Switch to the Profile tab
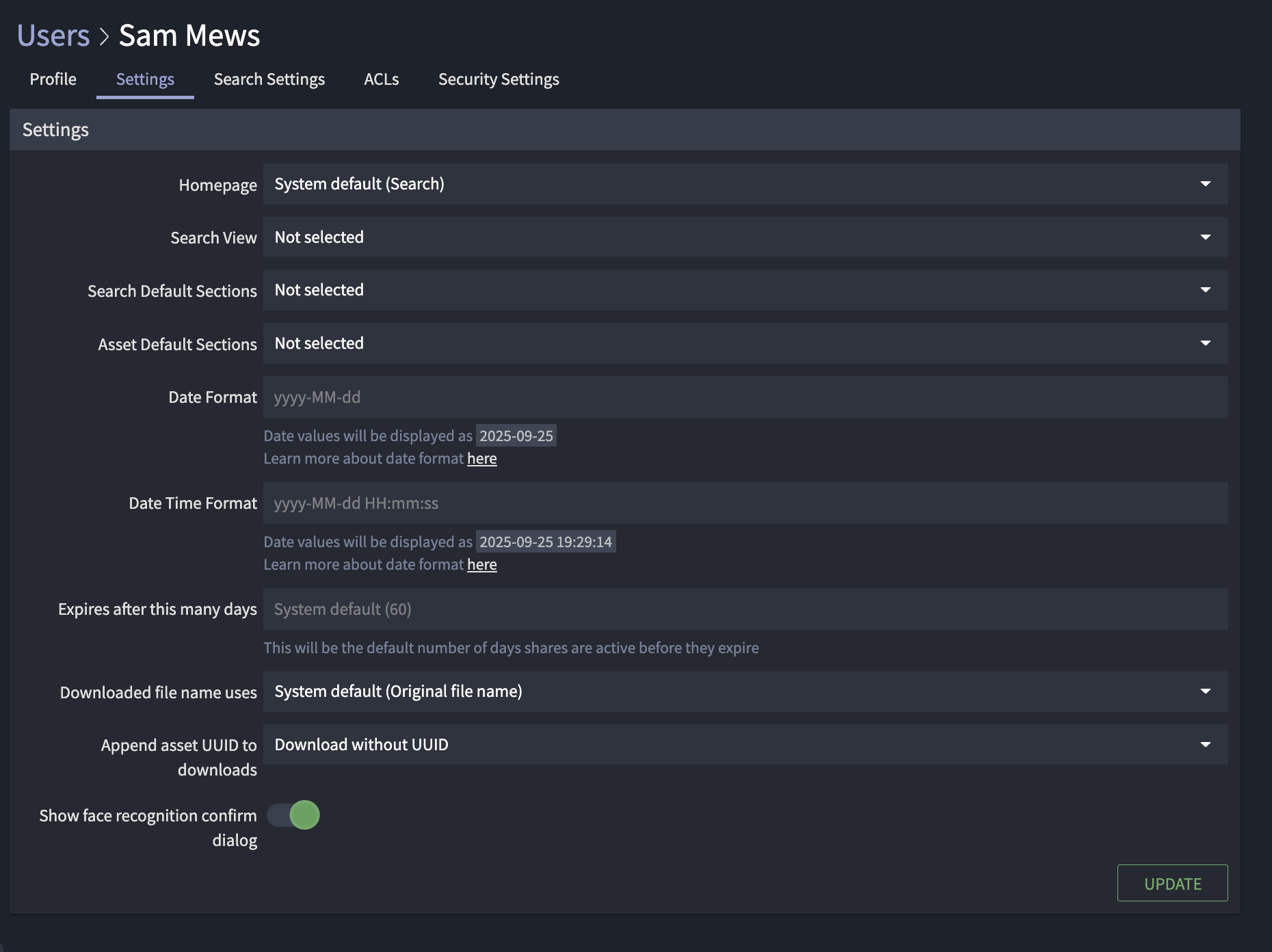The image size is (1272, 952). pos(52,79)
